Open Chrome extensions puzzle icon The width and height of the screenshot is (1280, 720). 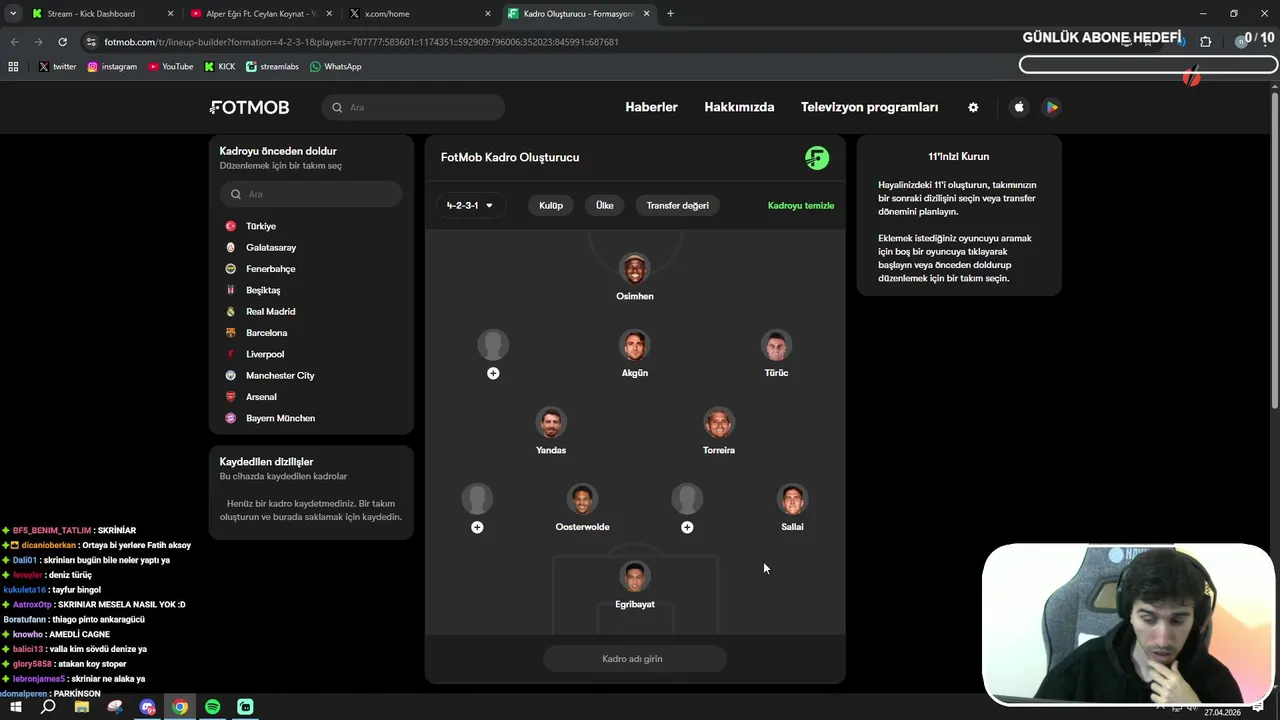click(1205, 42)
